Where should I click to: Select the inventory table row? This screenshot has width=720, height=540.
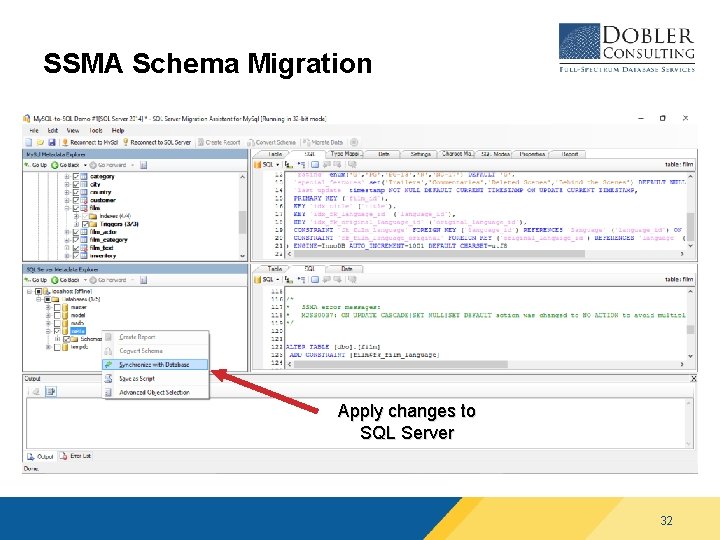tap(103, 256)
